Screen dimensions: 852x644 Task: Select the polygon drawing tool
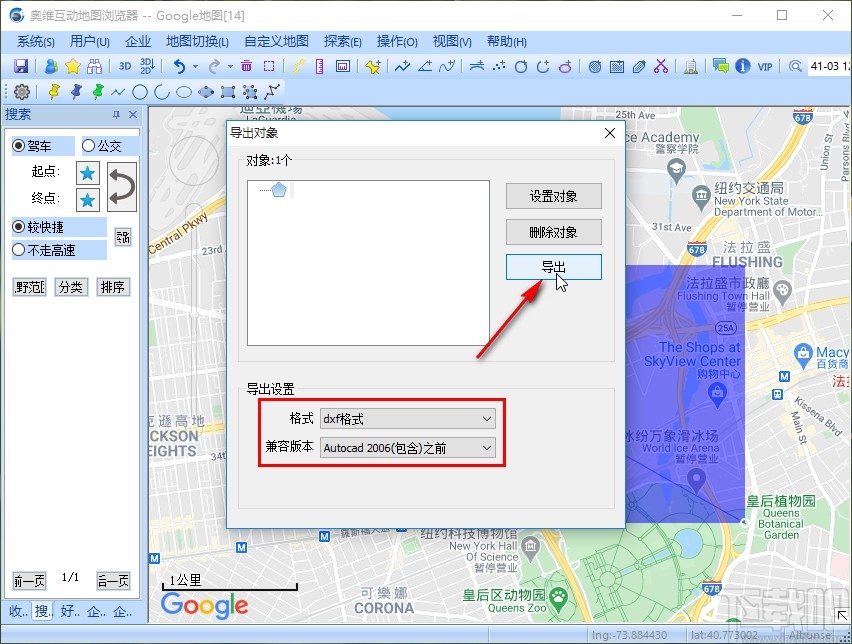pos(204,91)
